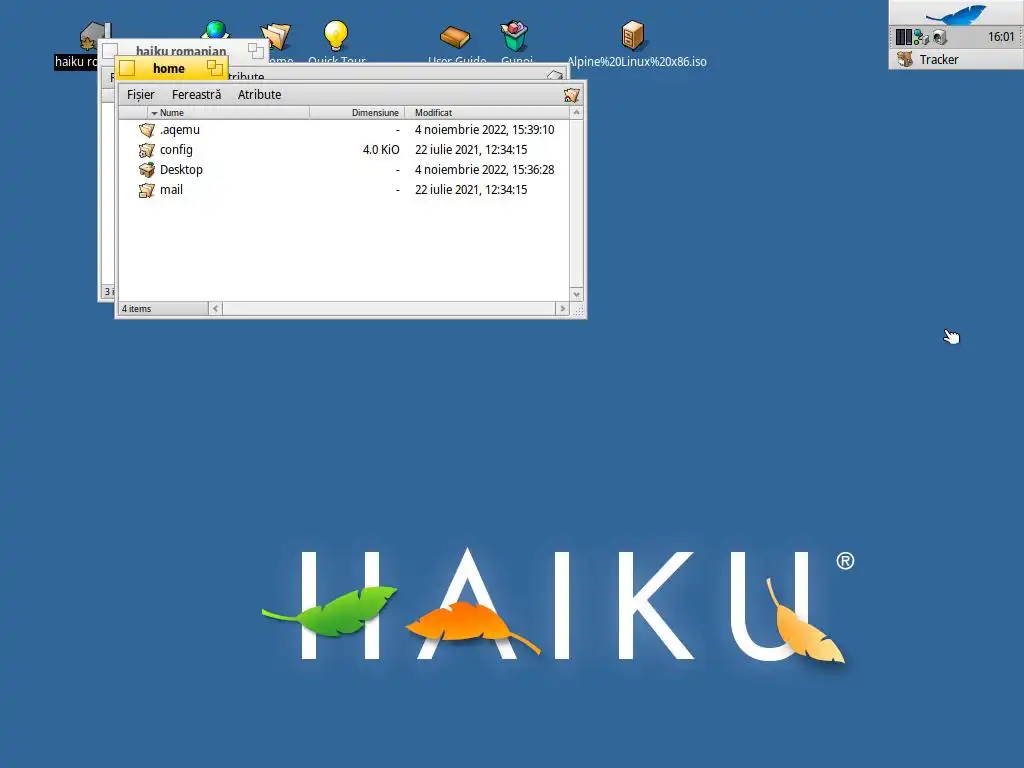
Task: Click the date 4 noiembrie 2022, 15:39:10
Action: [x=485, y=130]
